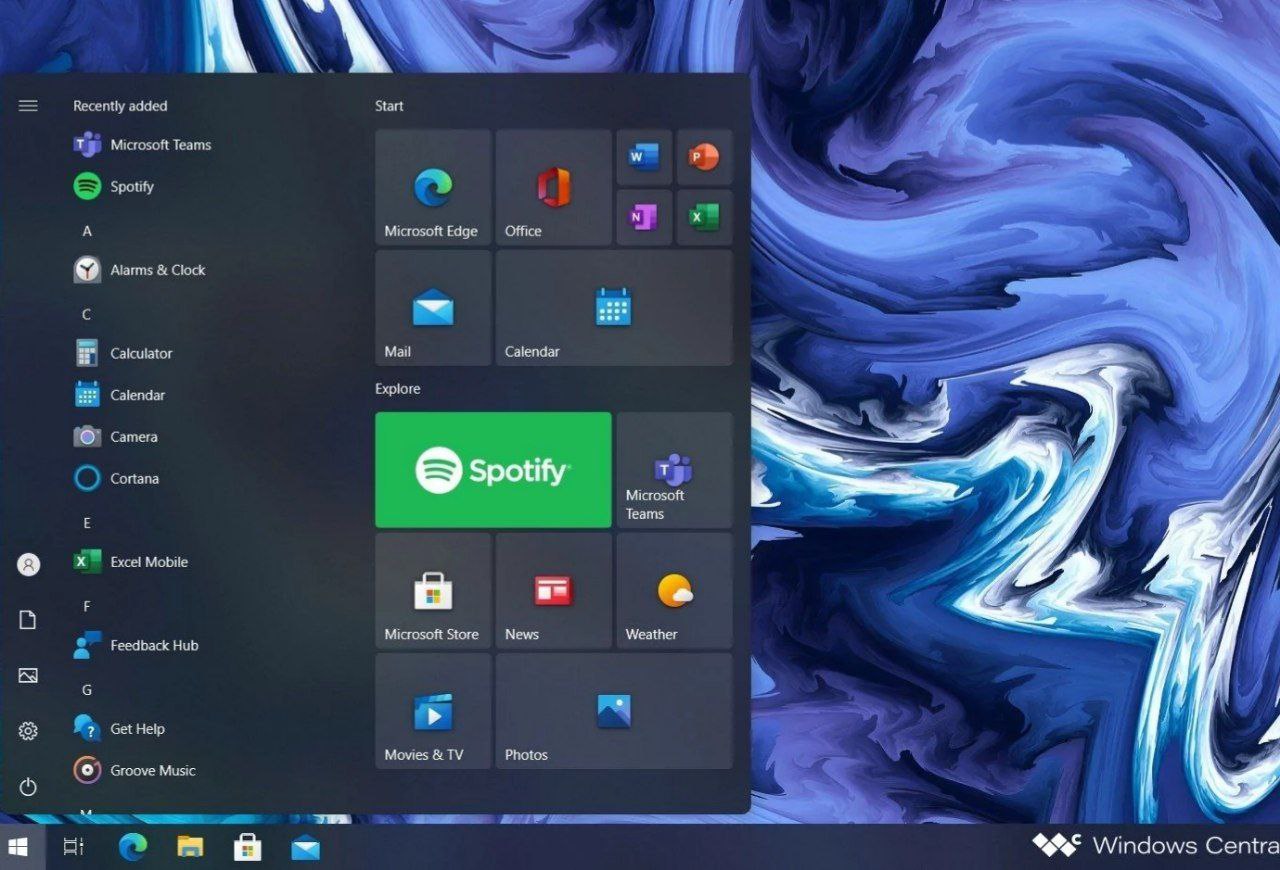Open File Explorer from the taskbar

[x=190, y=847]
